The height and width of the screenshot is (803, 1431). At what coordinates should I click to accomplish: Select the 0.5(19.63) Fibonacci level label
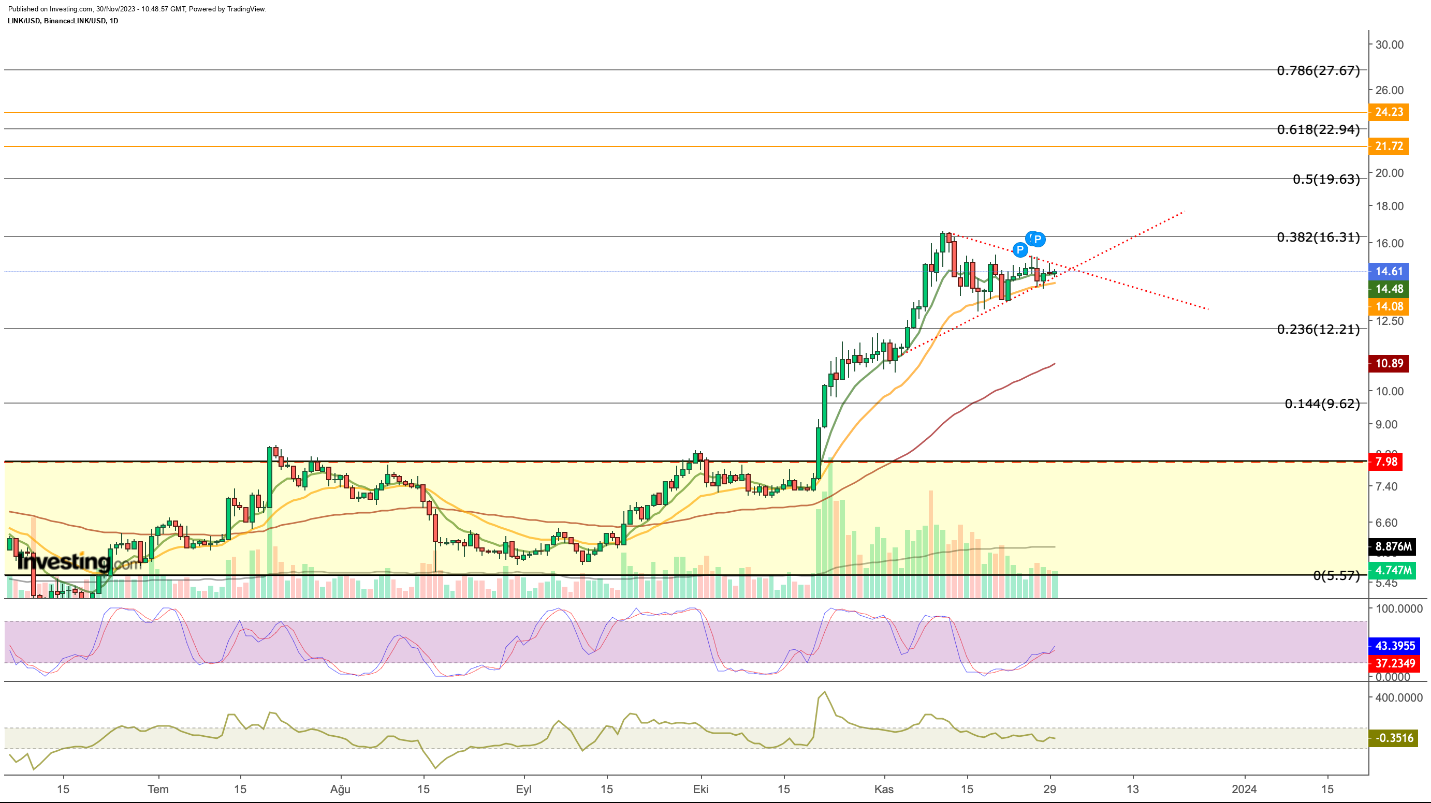1326,180
